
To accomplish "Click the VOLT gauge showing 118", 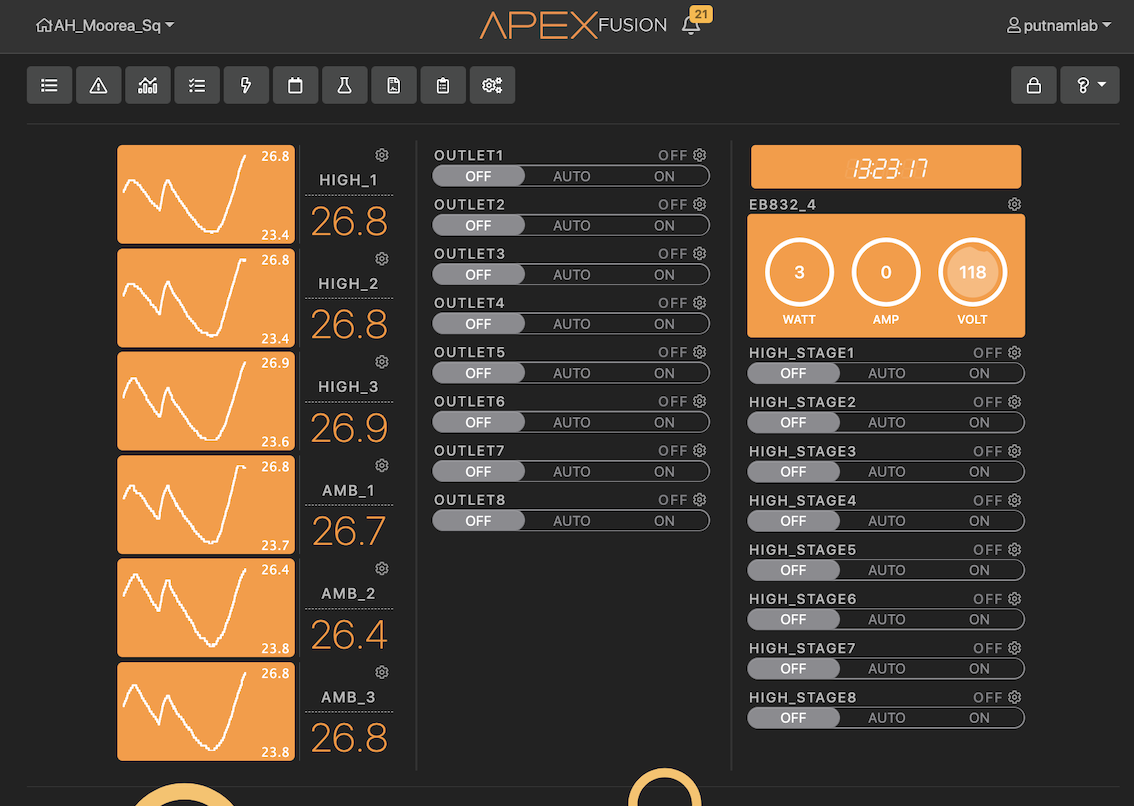I will 972,272.
